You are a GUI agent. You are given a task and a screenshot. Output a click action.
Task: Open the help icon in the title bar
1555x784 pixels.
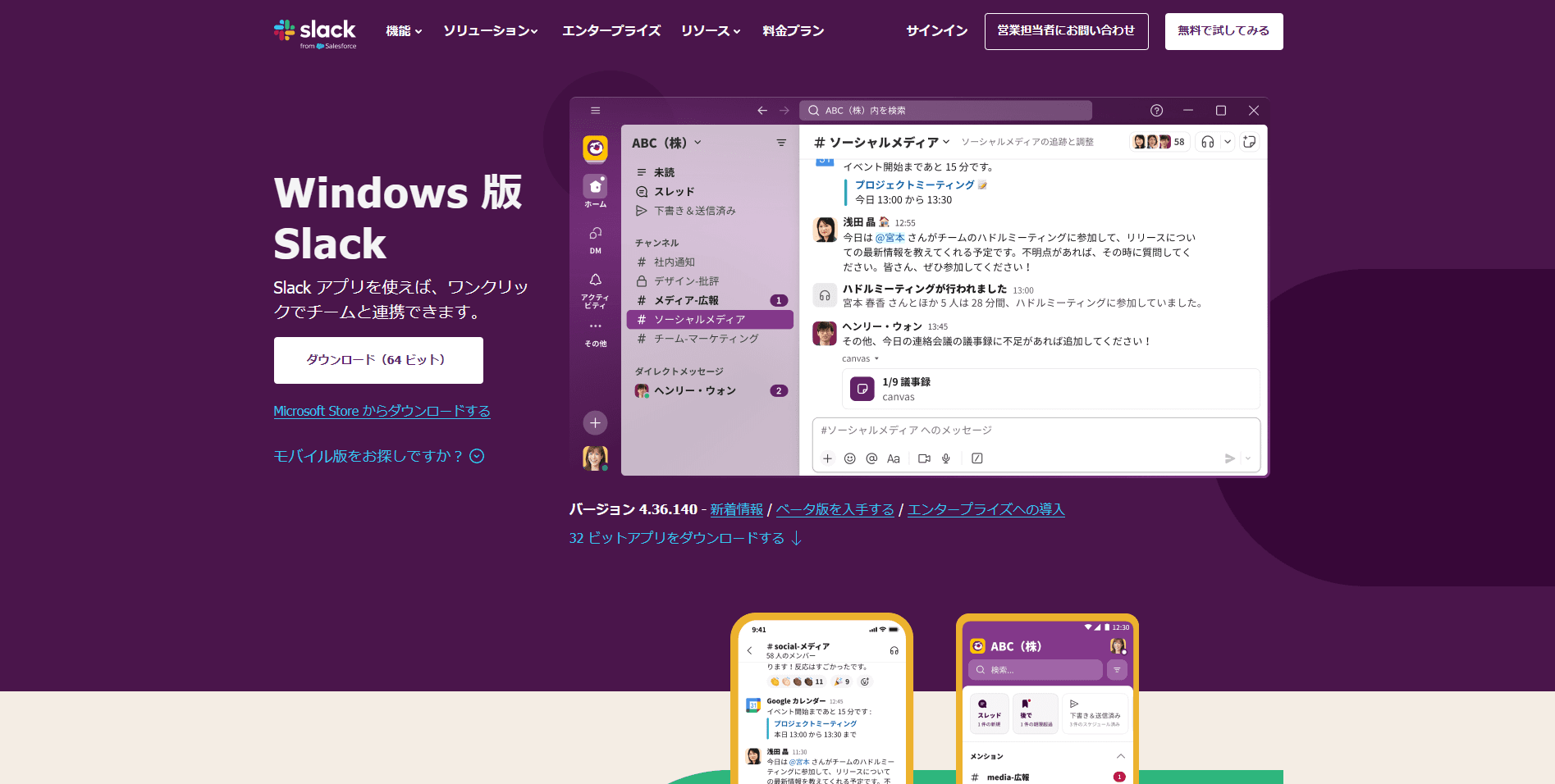(1156, 110)
